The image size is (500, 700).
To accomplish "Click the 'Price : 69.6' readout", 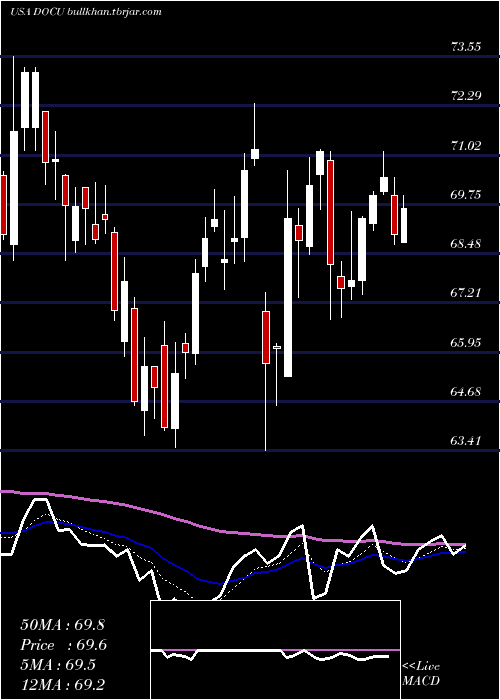I will click(x=63, y=645).
